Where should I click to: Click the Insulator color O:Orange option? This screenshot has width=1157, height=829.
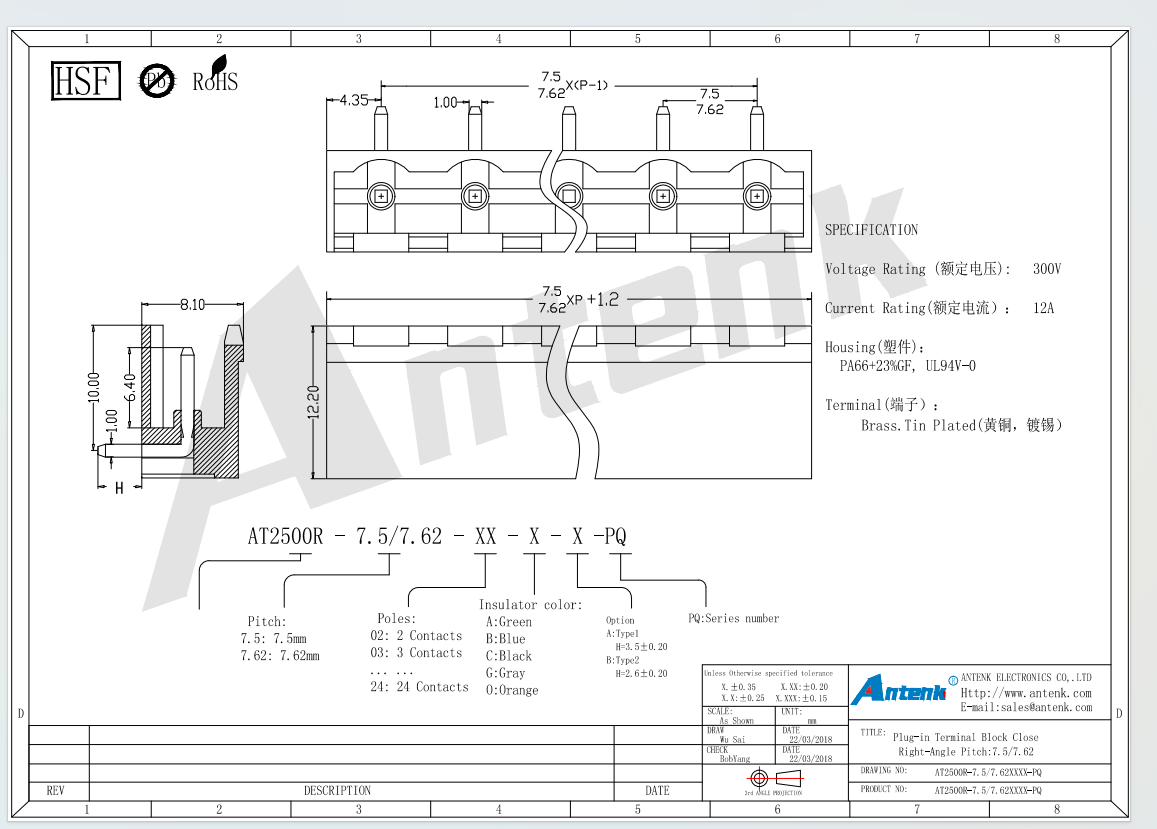pos(511,690)
